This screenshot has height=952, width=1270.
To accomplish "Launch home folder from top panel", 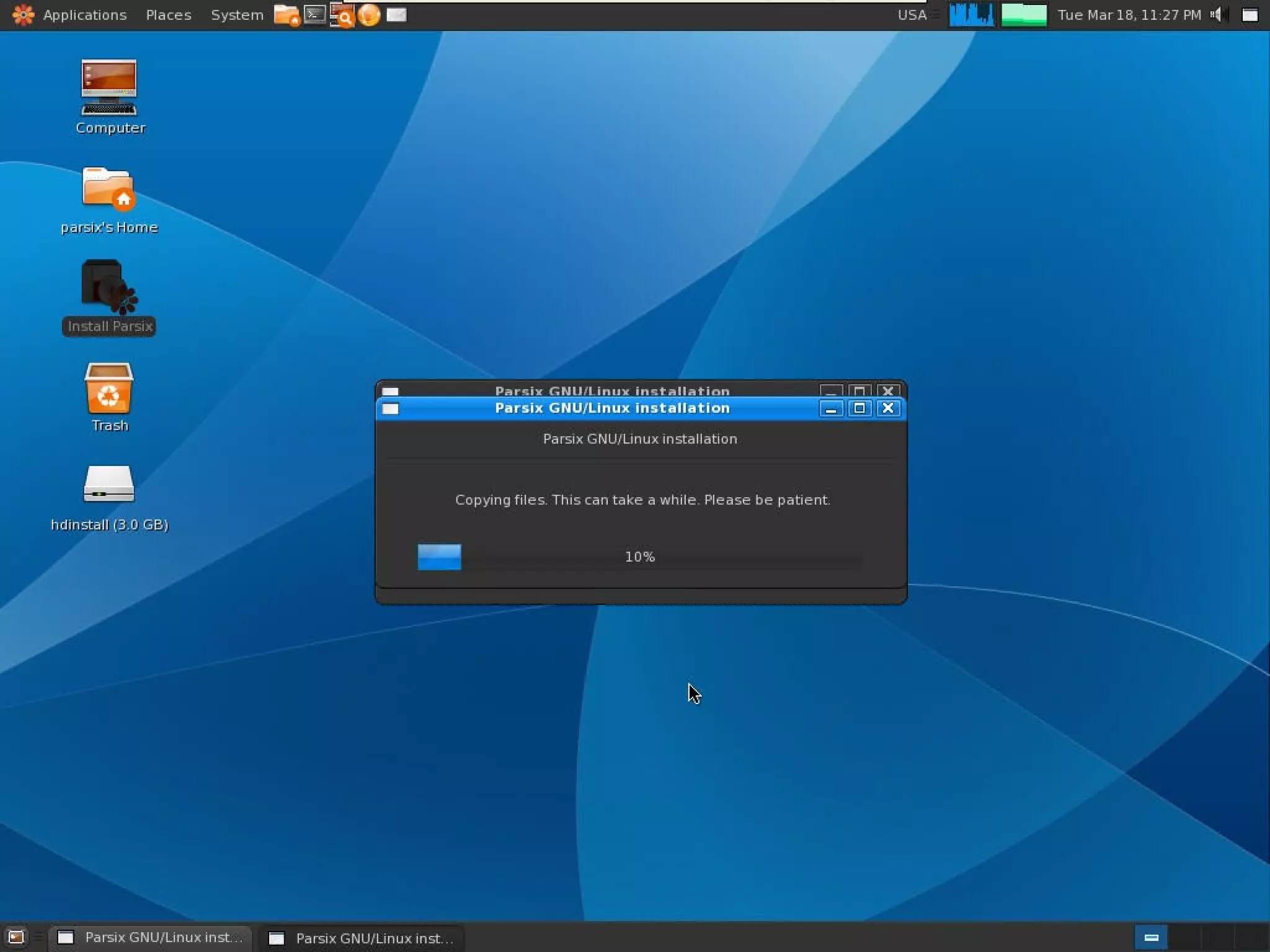I will coord(286,15).
